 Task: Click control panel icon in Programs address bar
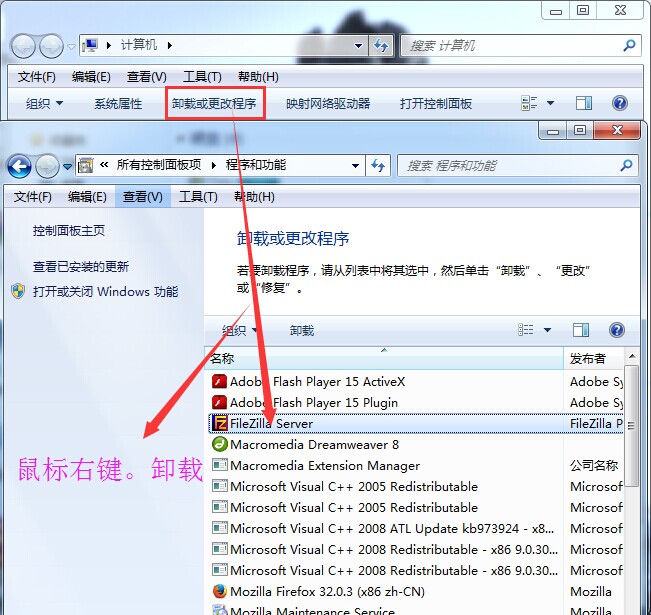click(x=86, y=165)
